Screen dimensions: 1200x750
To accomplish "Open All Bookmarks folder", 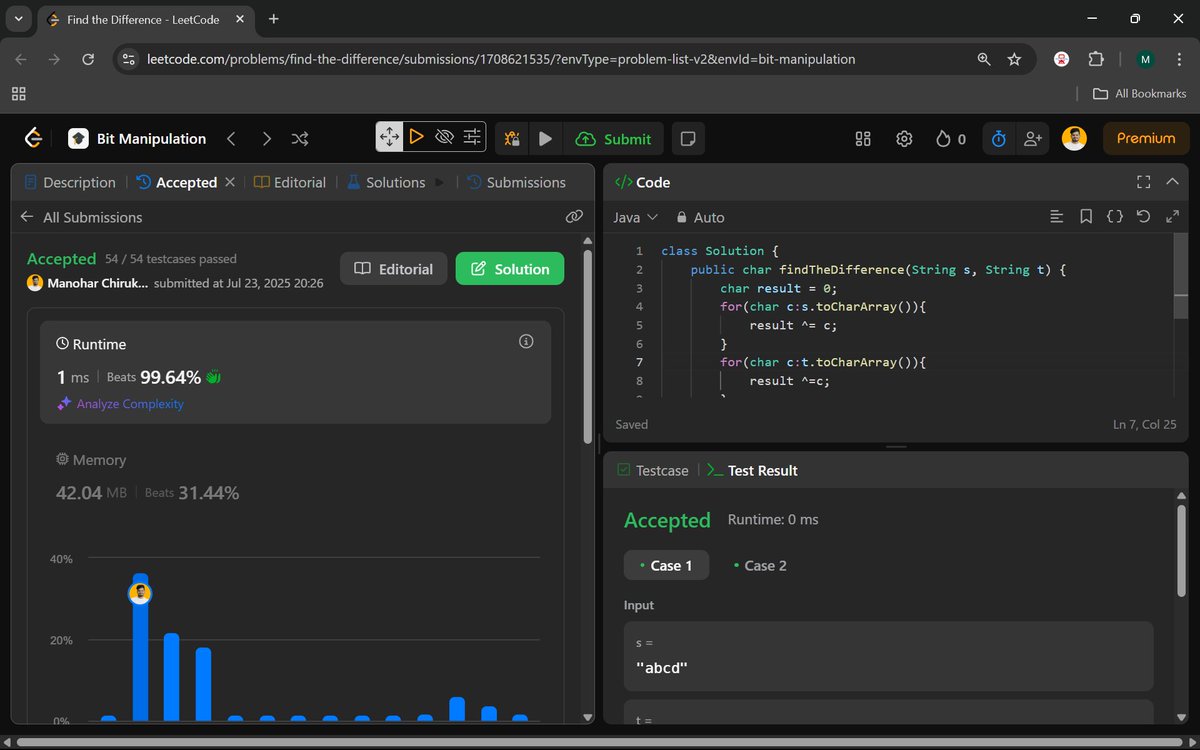I will pyautogui.click(x=1140, y=93).
